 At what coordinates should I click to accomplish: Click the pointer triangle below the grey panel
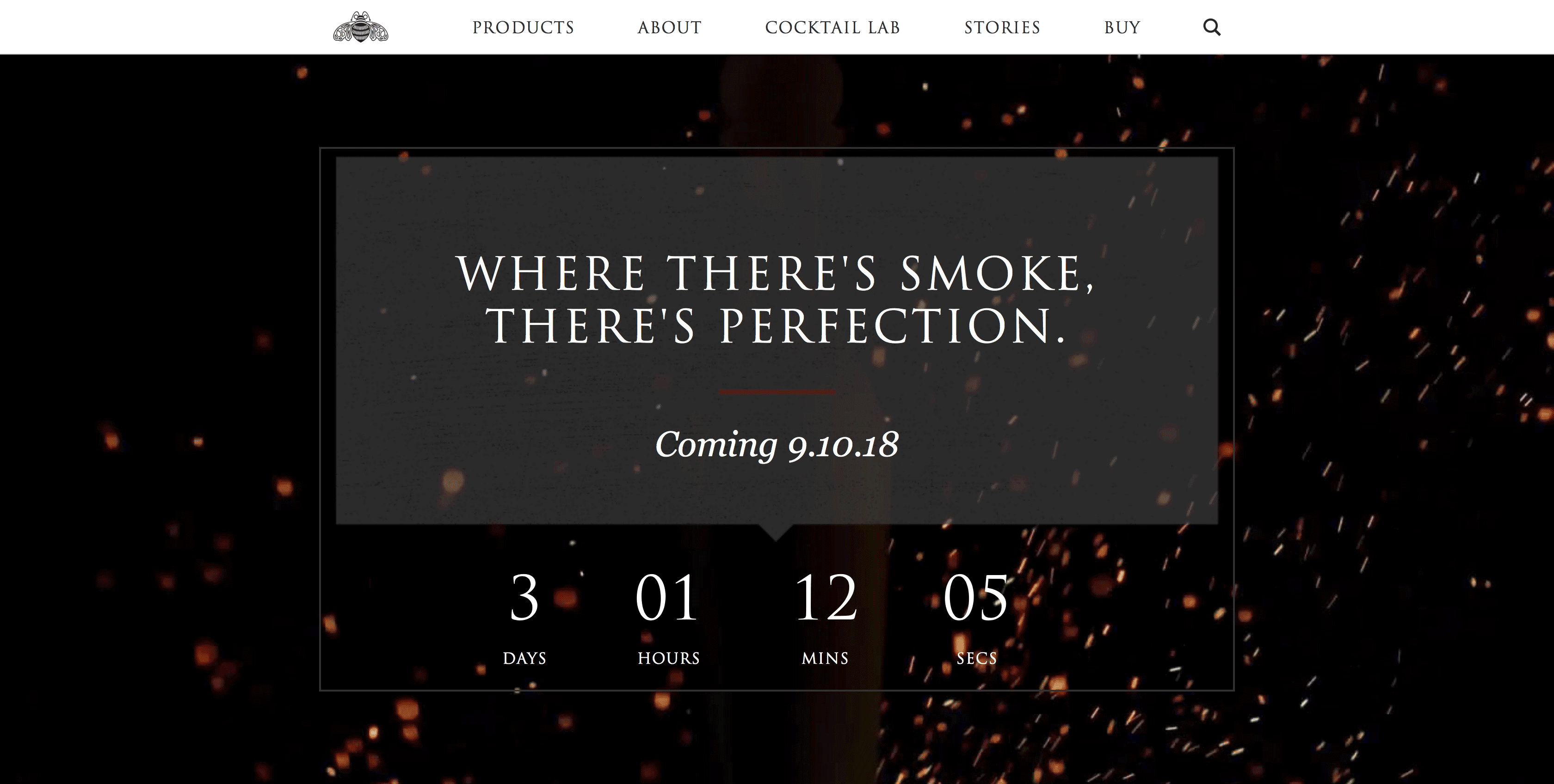point(777,532)
